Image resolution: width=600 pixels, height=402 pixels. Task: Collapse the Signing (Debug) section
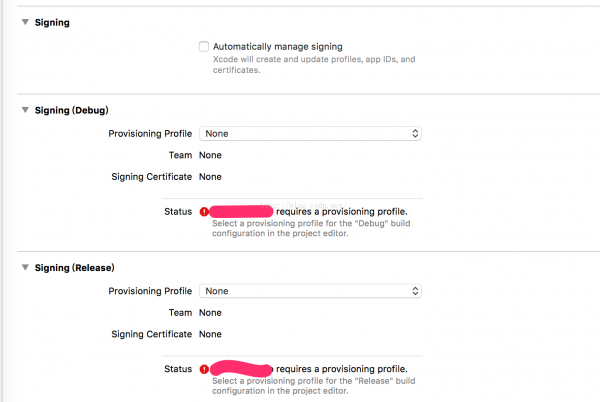tap(25, 110)
